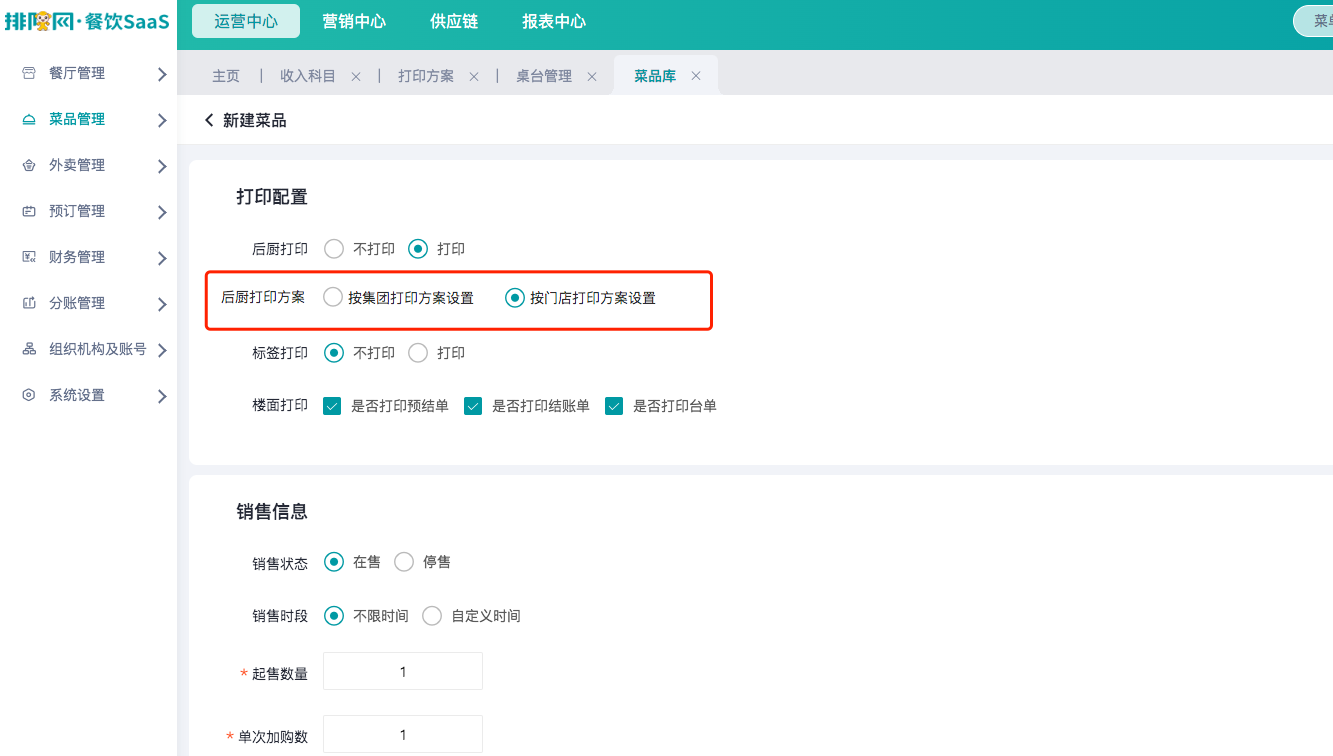Uncheck 是否打印结账单 checkbox

[x=474, y=406]
